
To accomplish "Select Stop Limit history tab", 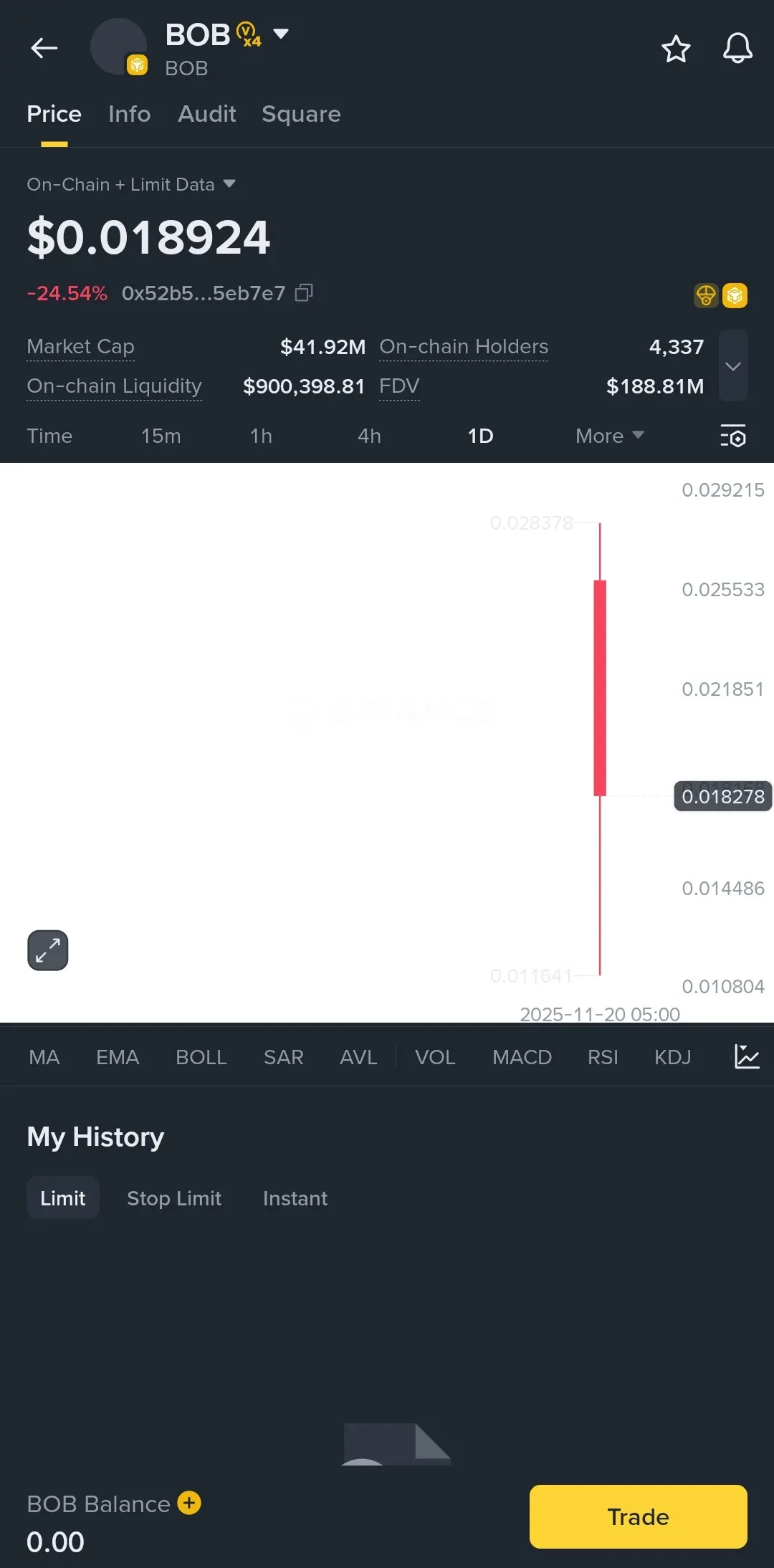I will (174, 1198).
